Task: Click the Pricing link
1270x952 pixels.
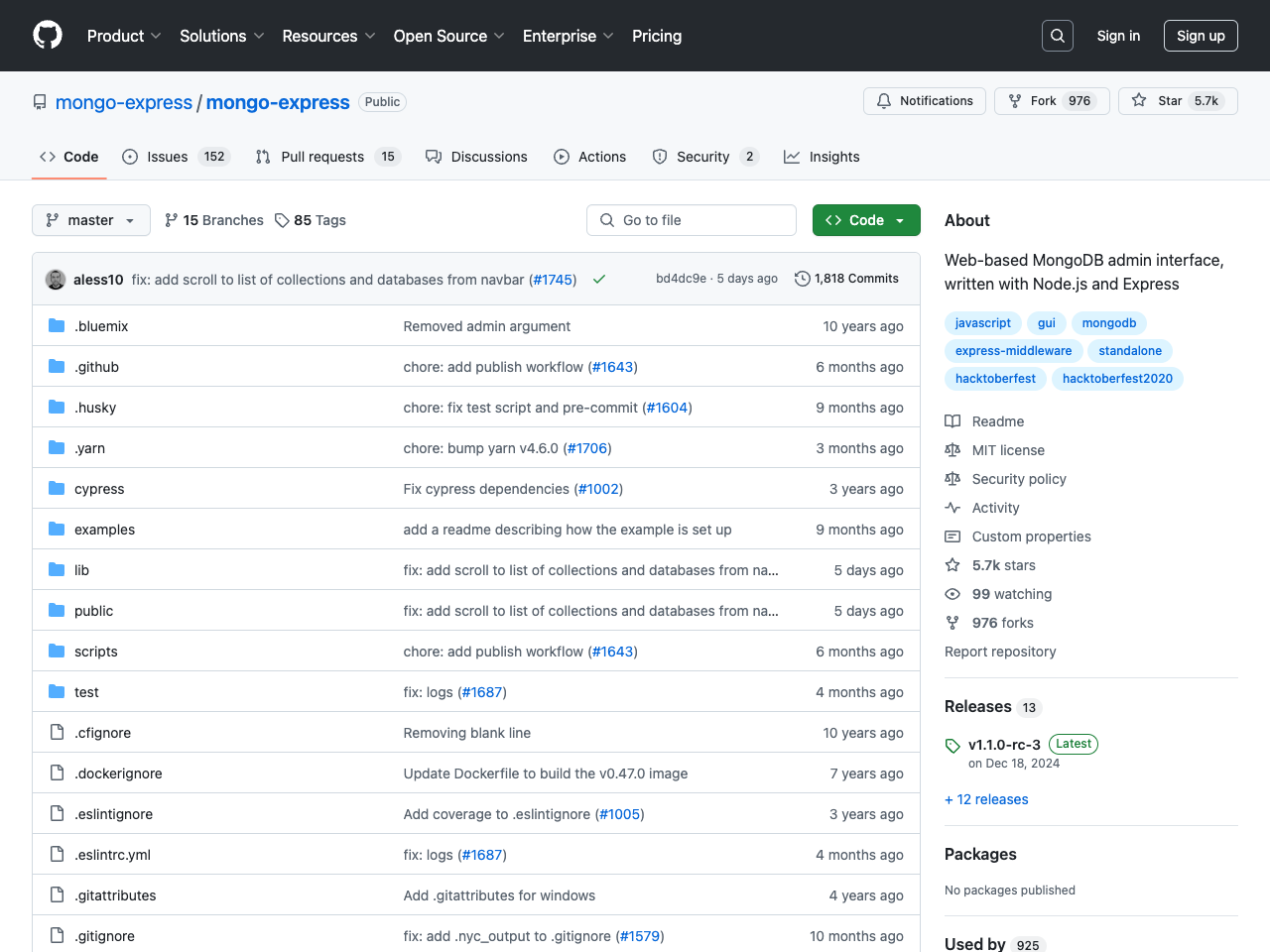Action: pos(657,36)
